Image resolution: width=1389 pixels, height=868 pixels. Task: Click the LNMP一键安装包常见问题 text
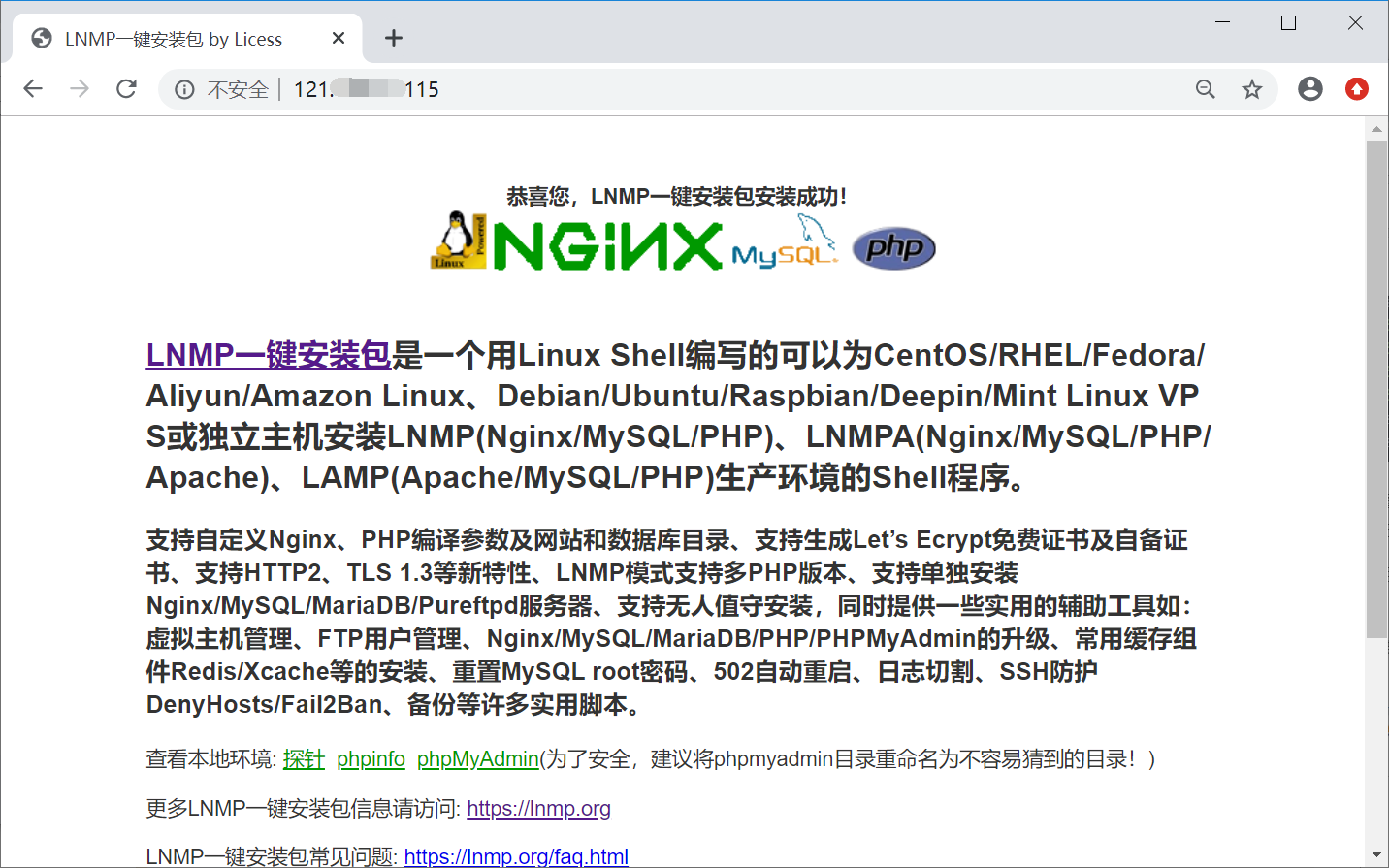pyautogui.click(x=273, y=856)
